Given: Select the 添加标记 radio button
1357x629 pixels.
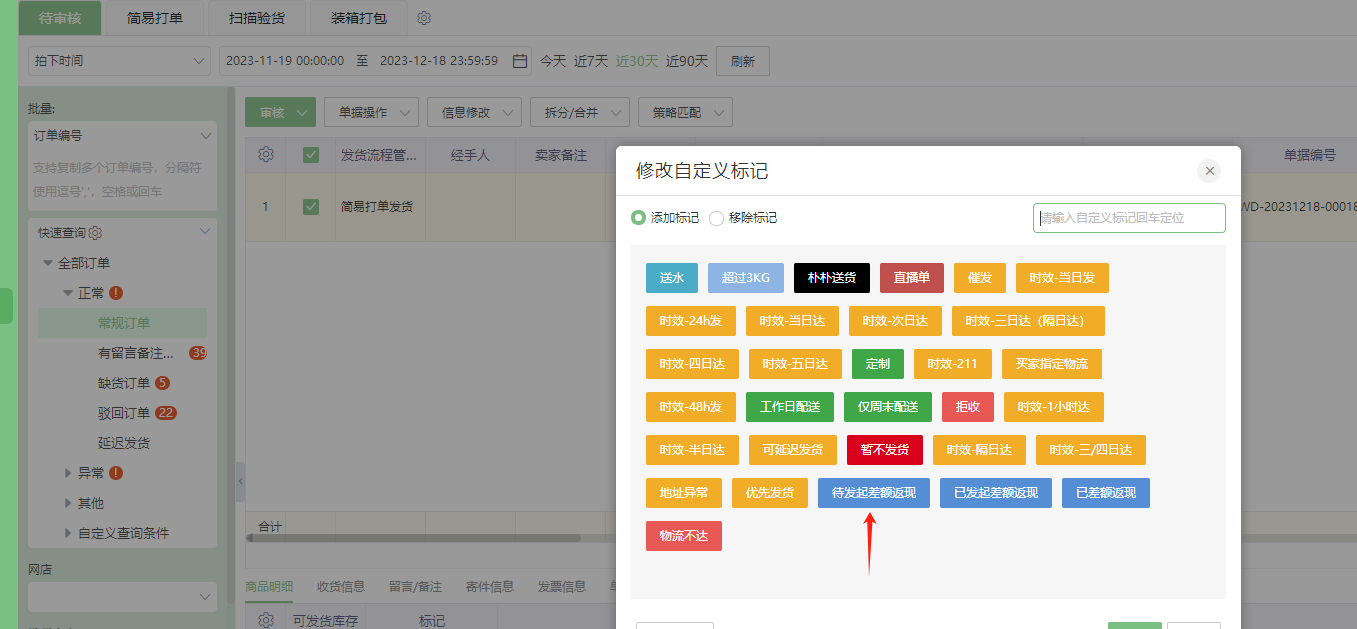Looking at the screenshot, I should click(x=639, y=218).
